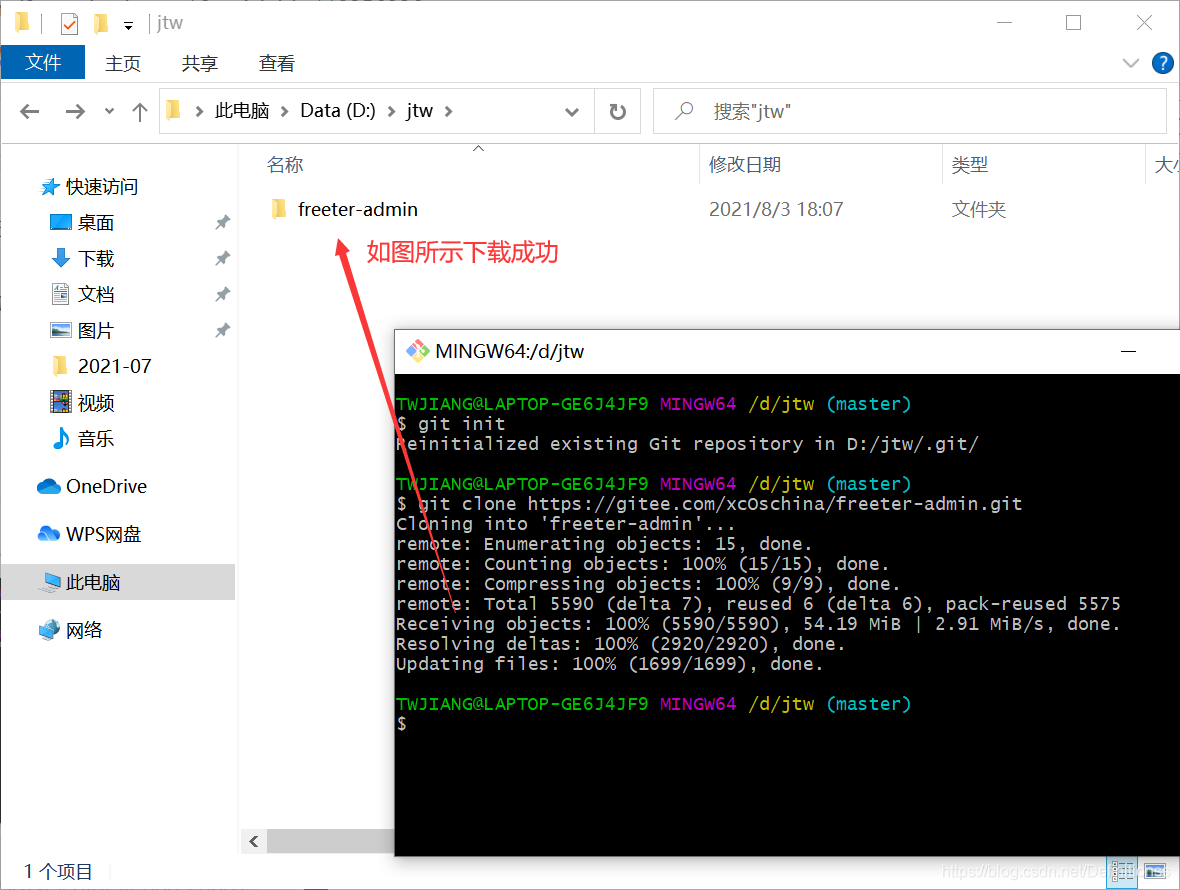Click the freeter-admin folder icon
Screen dimensions: 1180x890
coord(278,209)
